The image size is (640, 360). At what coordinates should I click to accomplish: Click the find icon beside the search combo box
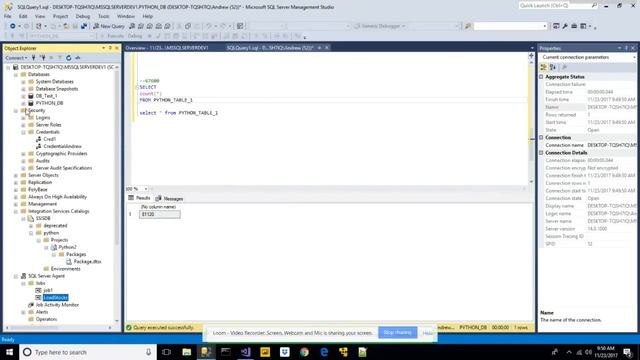pos(468,26)
